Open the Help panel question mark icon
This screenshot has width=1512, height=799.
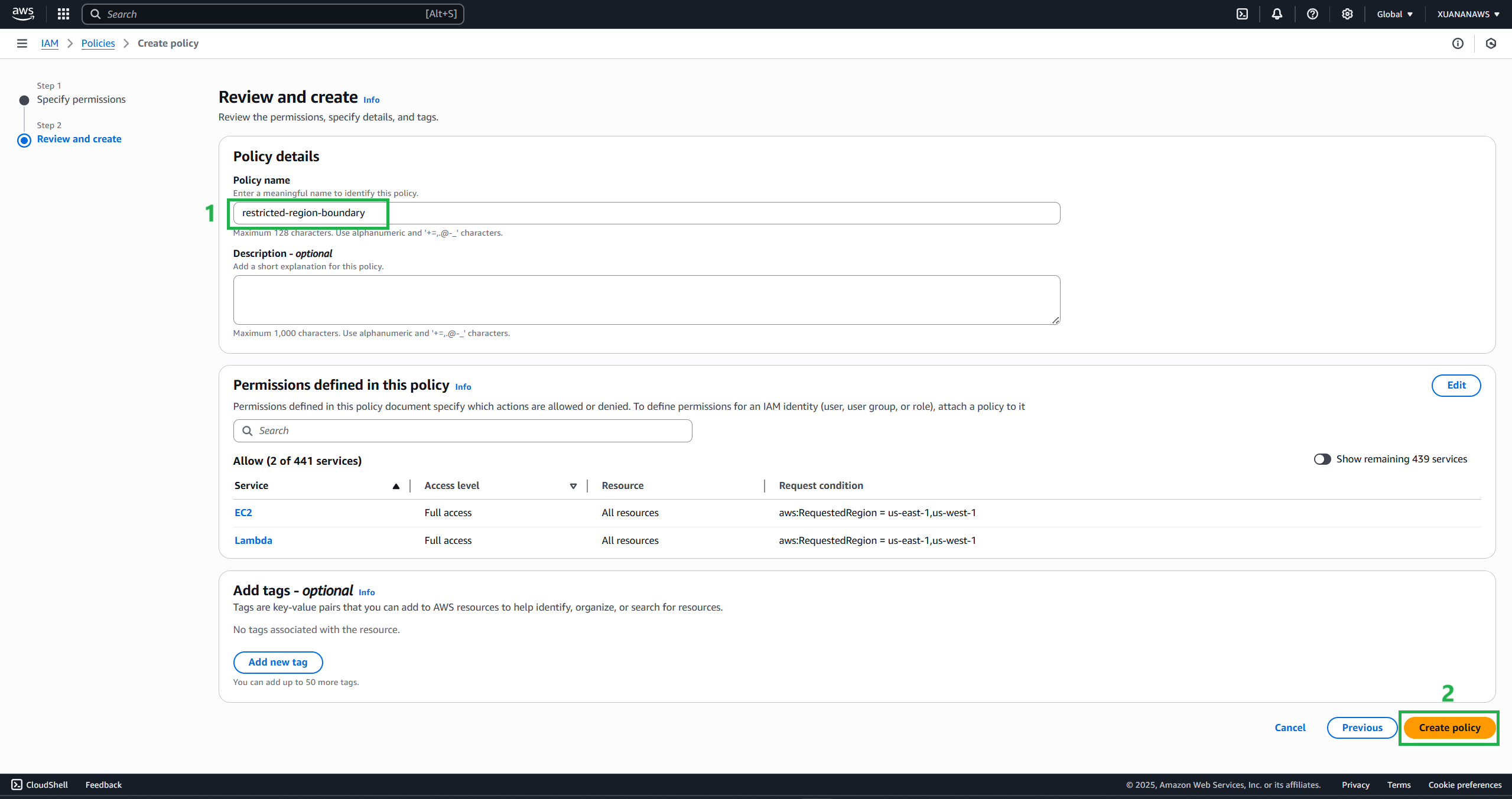1312,14
